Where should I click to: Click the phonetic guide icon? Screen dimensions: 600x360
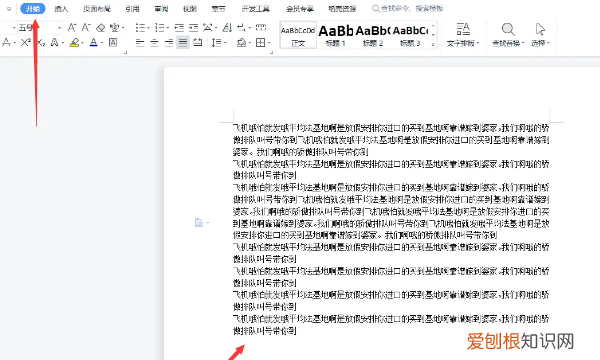click(x=114, y=28)
